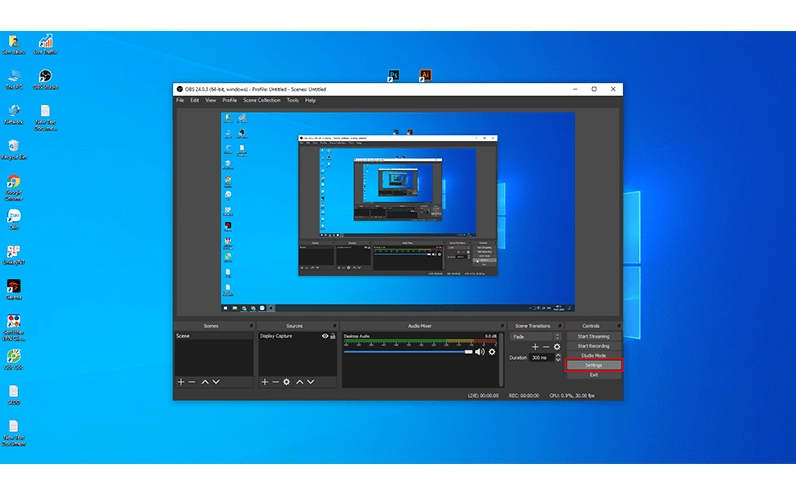
Task: Open the Fade transition dropdown
Action: (557, 337)
